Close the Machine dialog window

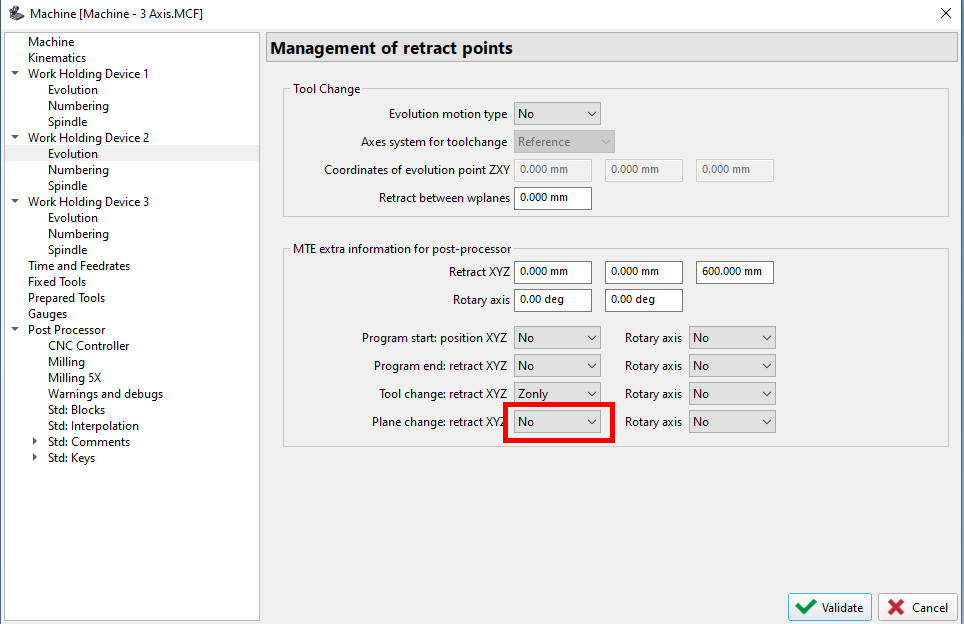click(946, 13)
